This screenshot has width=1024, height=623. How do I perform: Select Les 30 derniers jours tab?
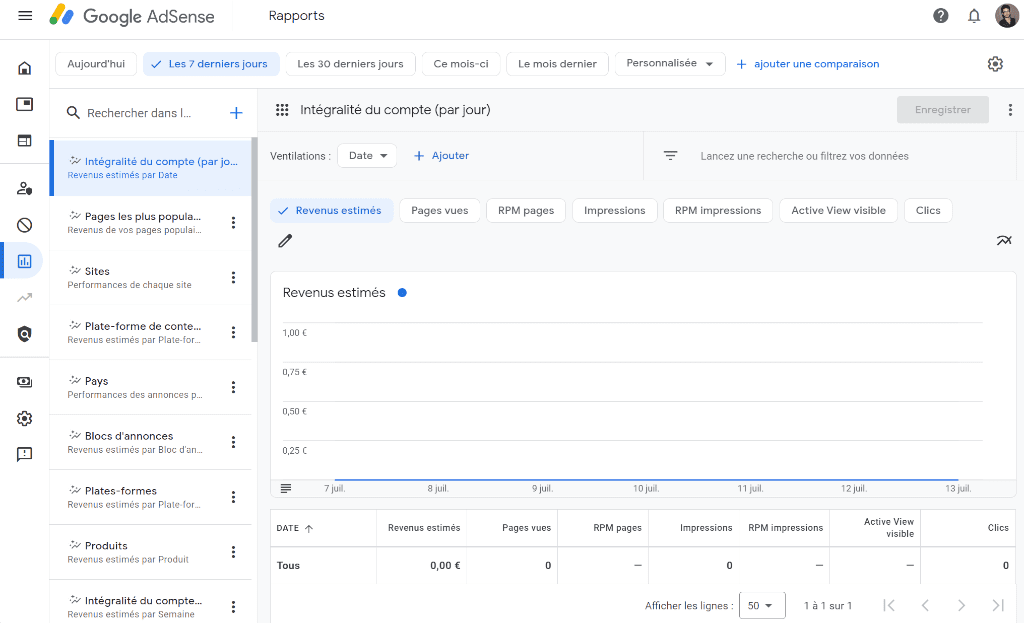tap(350, 64)
